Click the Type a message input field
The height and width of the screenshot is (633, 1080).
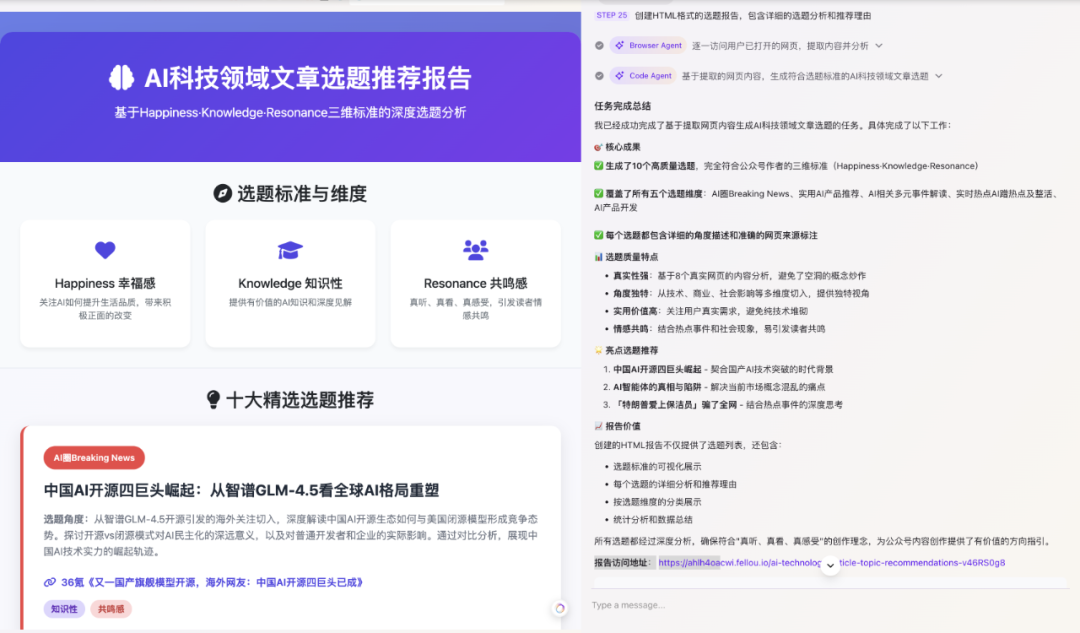pyautogui.click(x=700, y=604)
